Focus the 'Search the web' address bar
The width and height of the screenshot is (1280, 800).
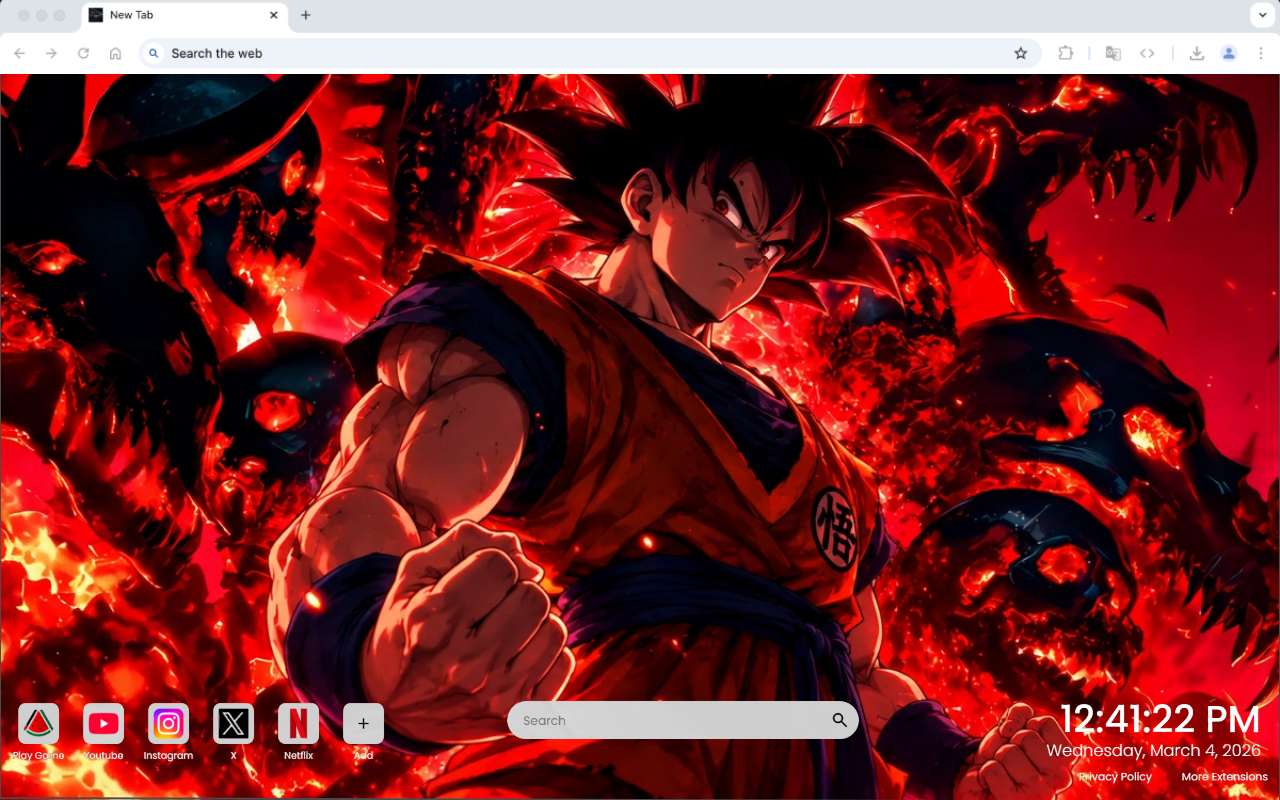(x=590, y=53)
